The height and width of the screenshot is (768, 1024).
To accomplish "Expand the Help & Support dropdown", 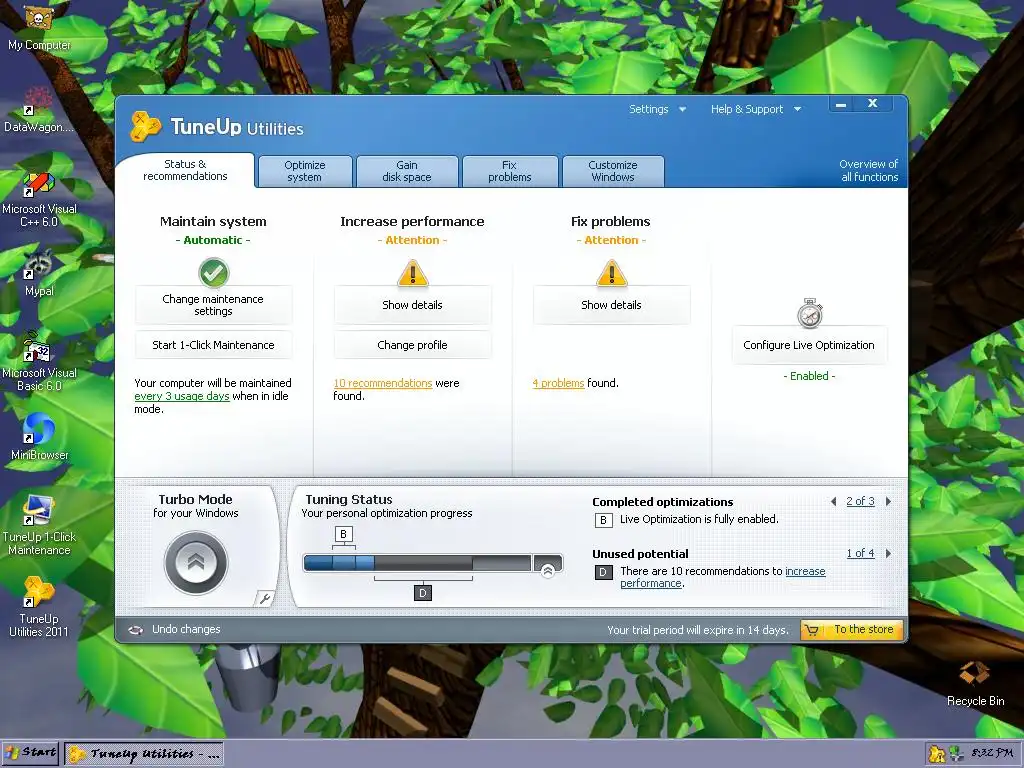I will point(756,109).
